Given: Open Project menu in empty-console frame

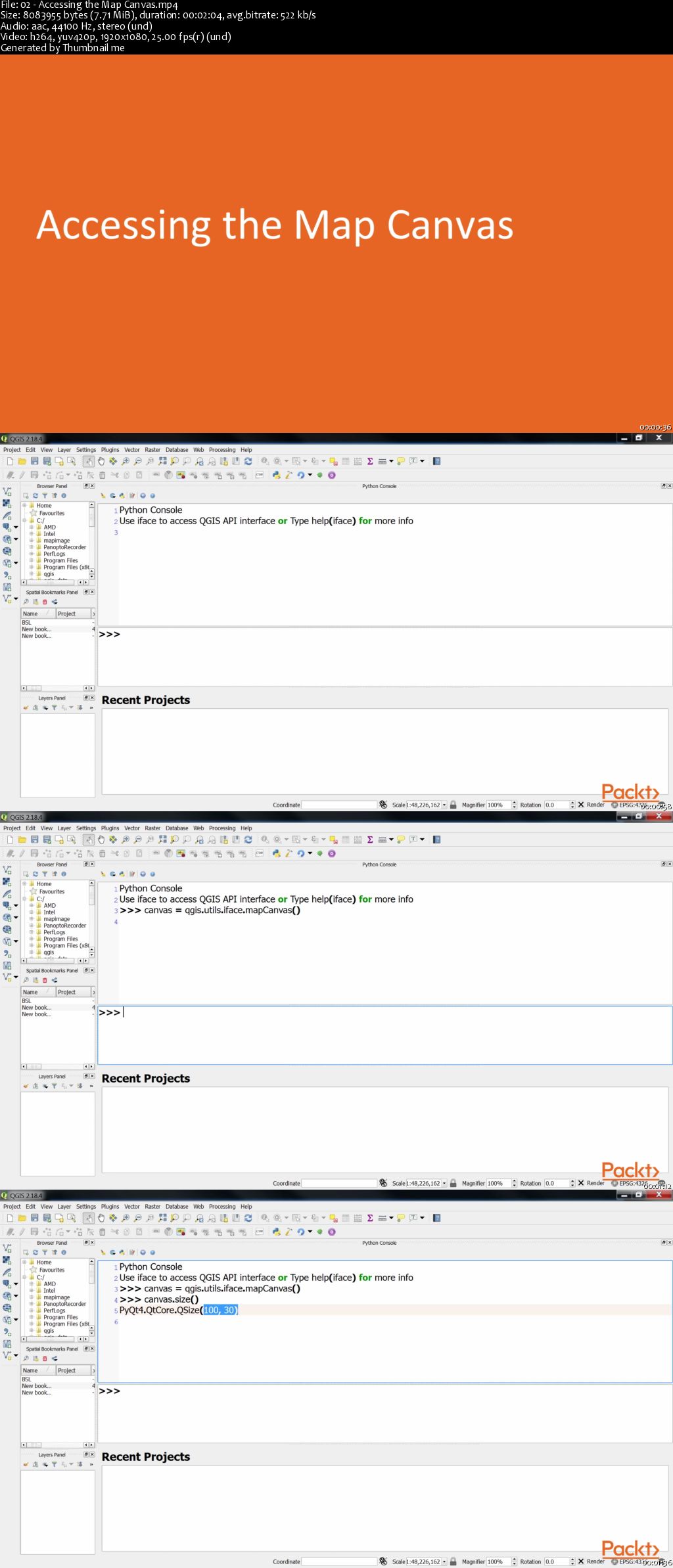Looking at the screenshot, I should [x=12, y=450].
